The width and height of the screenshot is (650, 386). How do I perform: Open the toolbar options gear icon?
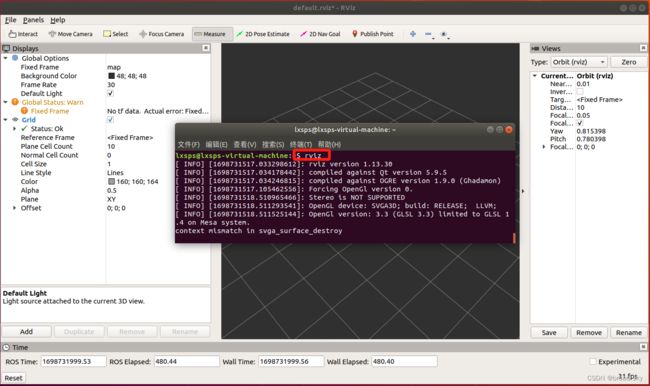tap(444, 34)
